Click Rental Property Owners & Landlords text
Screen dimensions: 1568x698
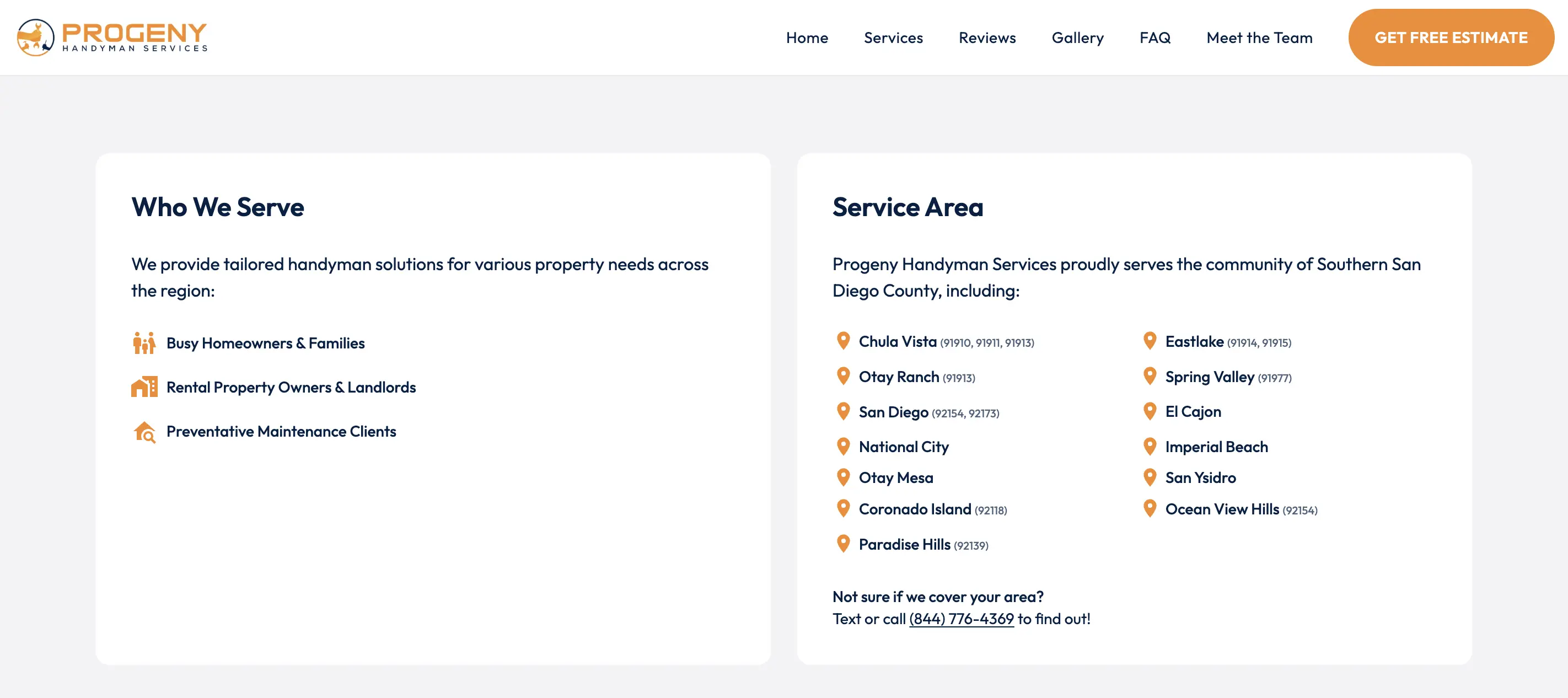[291, 387]
